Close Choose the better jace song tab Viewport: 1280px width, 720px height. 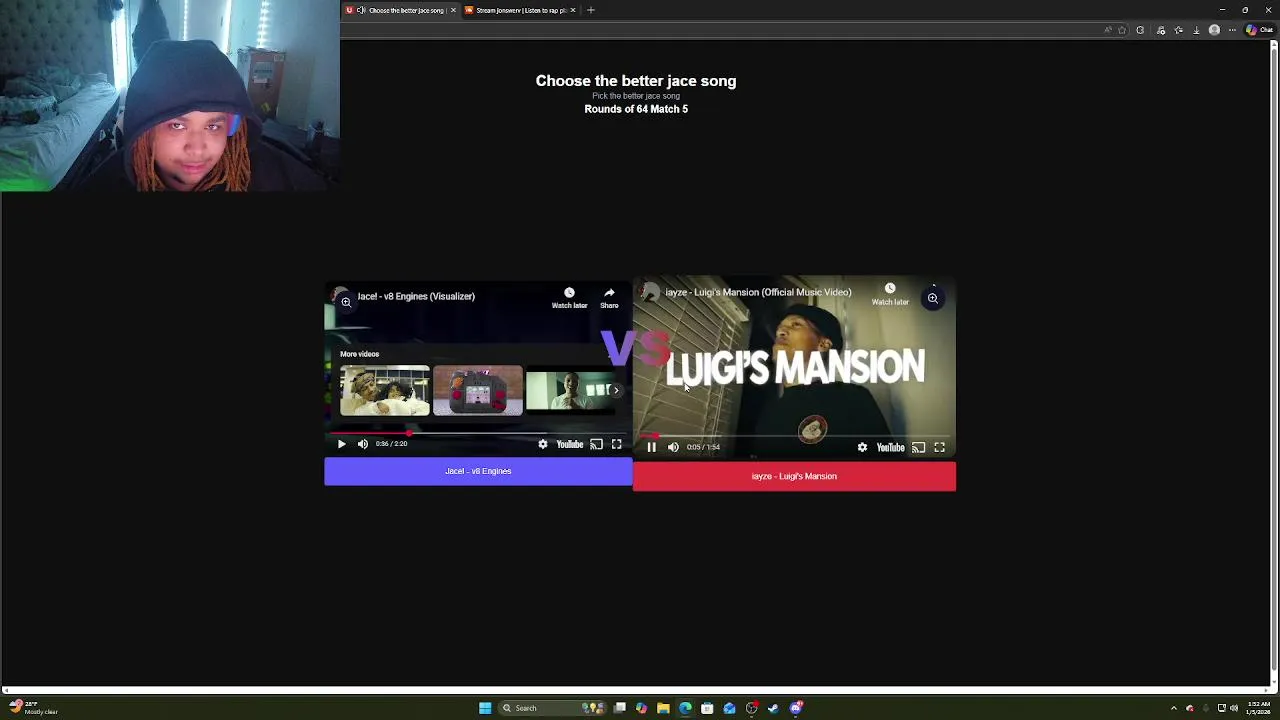pos(453,10)
